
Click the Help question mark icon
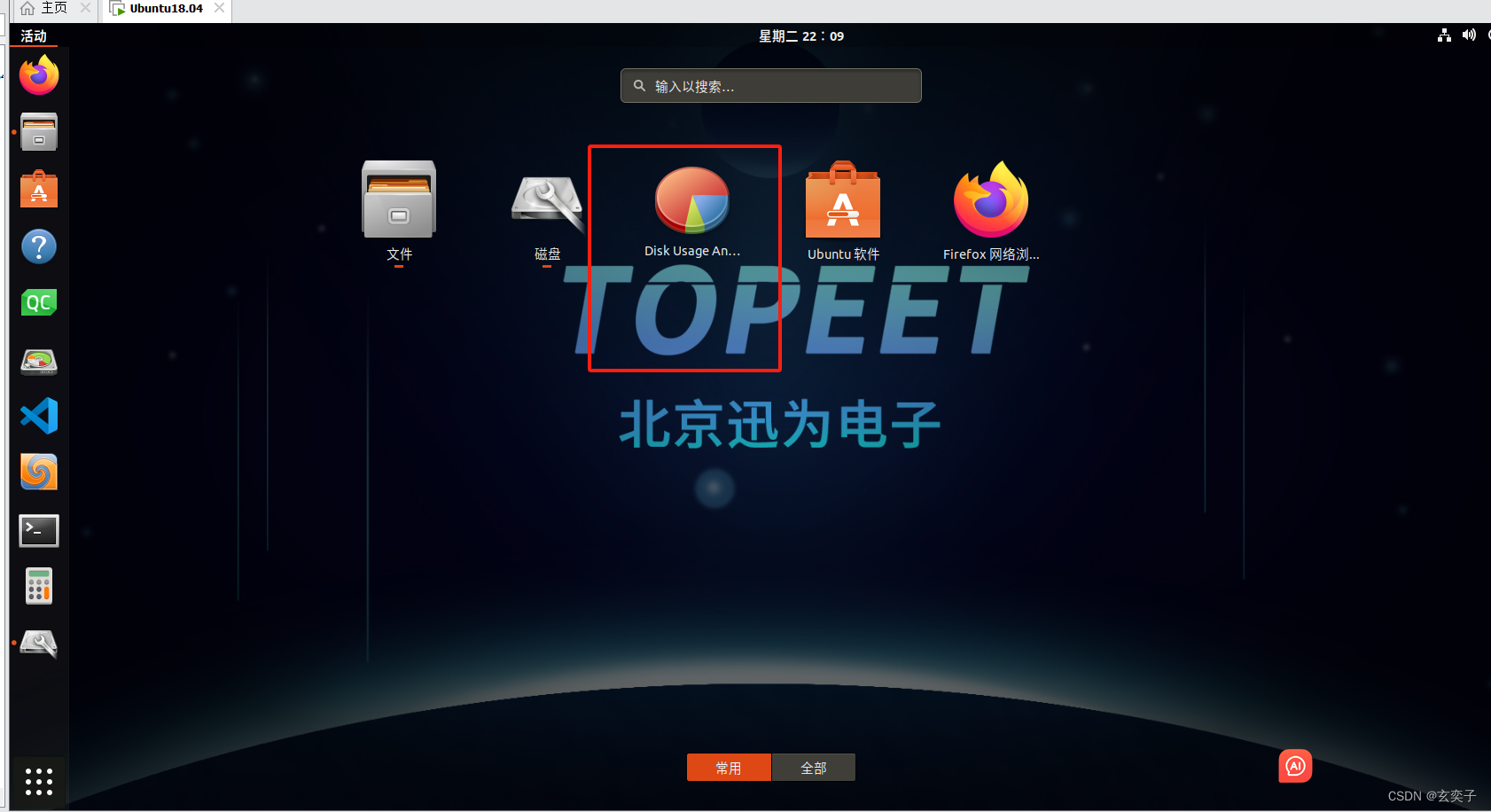coord(39,246)
